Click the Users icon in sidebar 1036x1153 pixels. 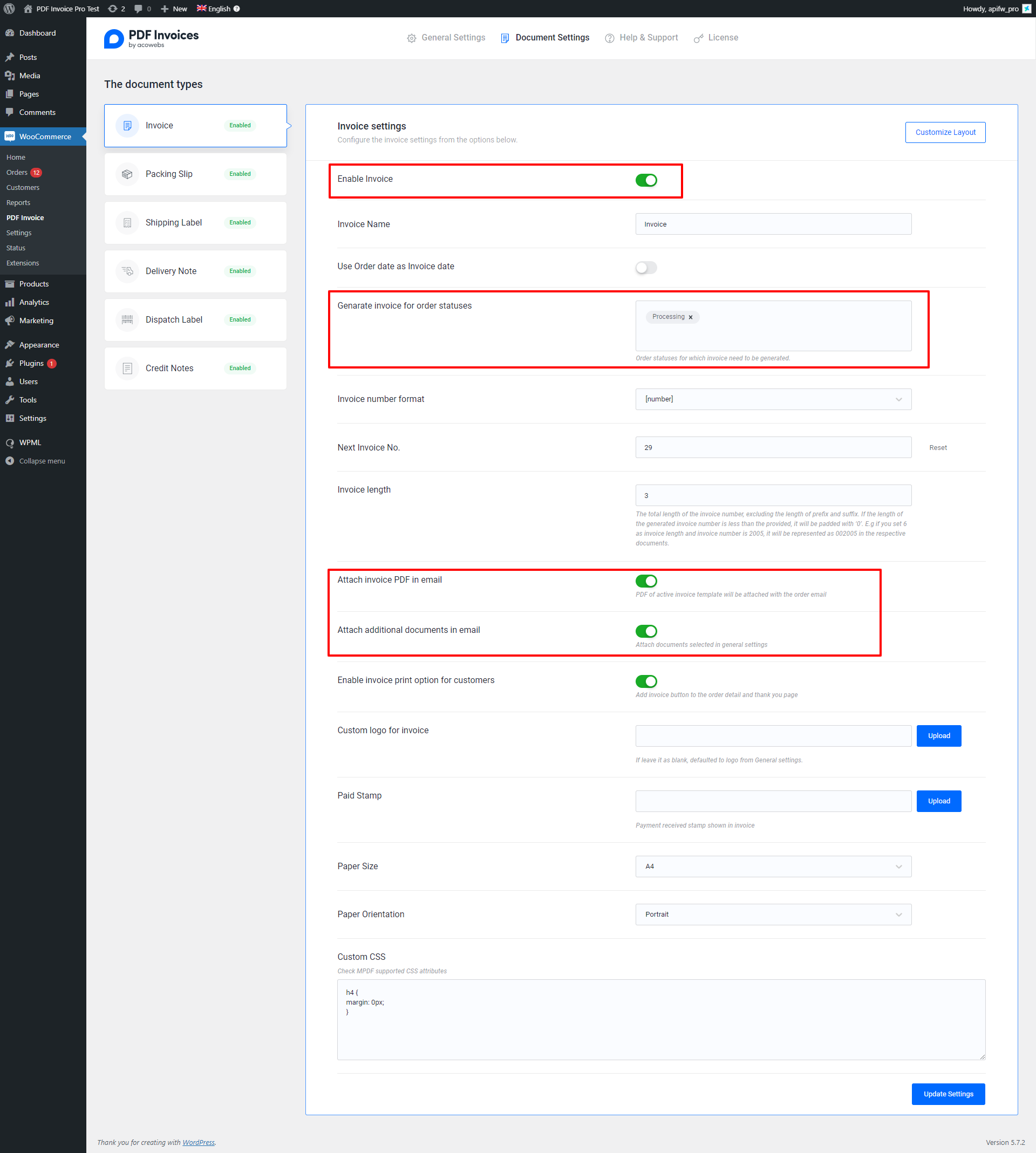coord(10,381)
